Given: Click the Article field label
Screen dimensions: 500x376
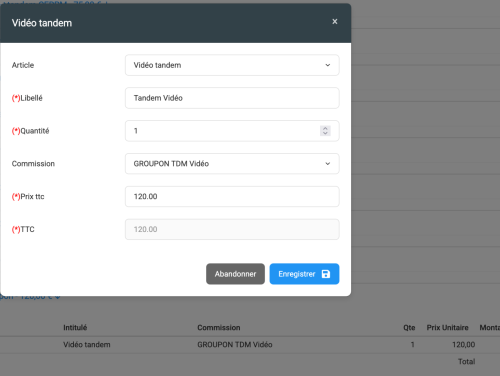Looking at the screenshot, I should pyautogui.click(x=23, y=65).
